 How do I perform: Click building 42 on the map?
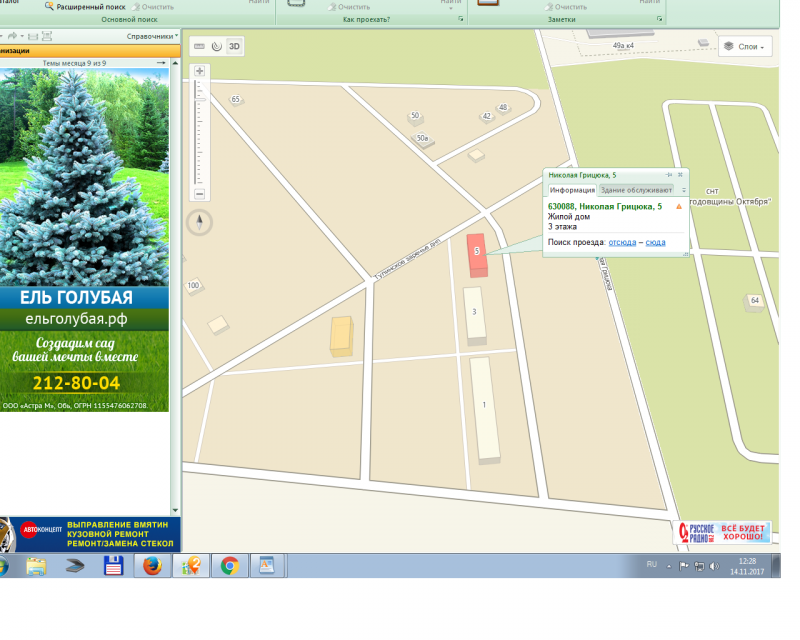[487, 117]
